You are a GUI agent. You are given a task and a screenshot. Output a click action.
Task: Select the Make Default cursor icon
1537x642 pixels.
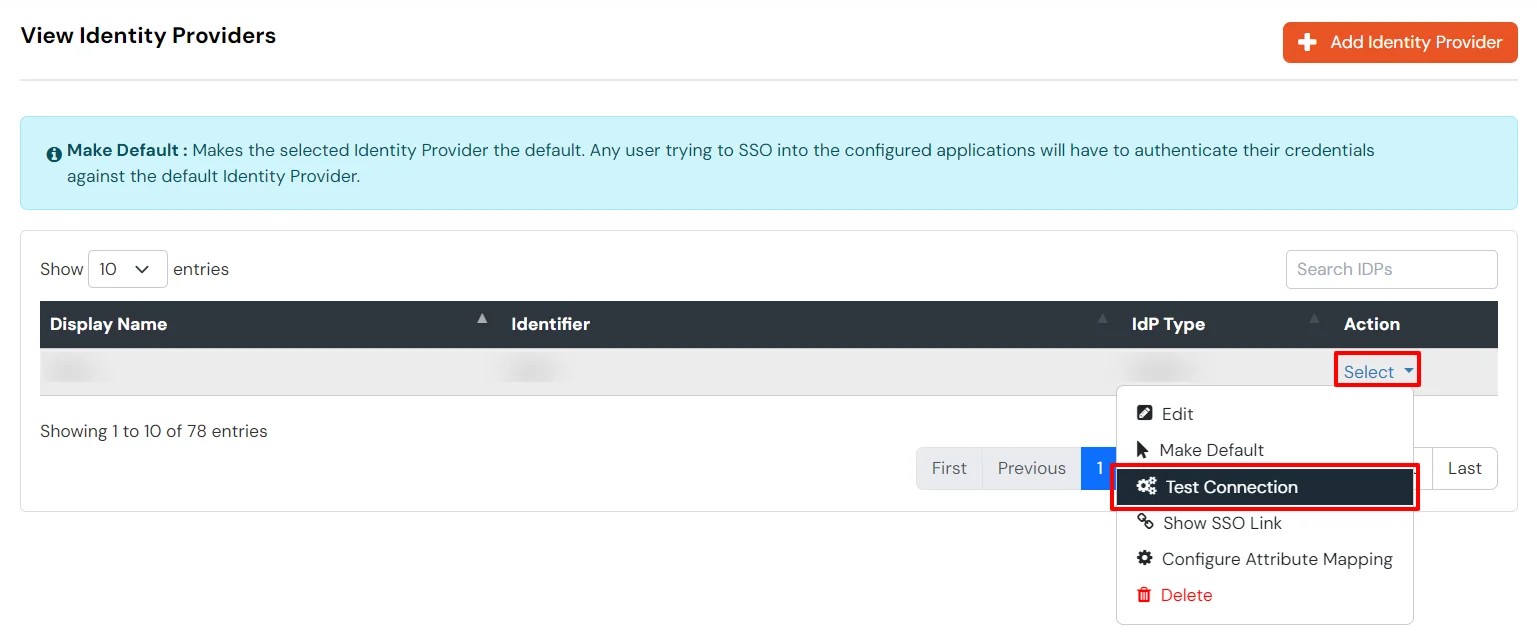click(1144, 450)
